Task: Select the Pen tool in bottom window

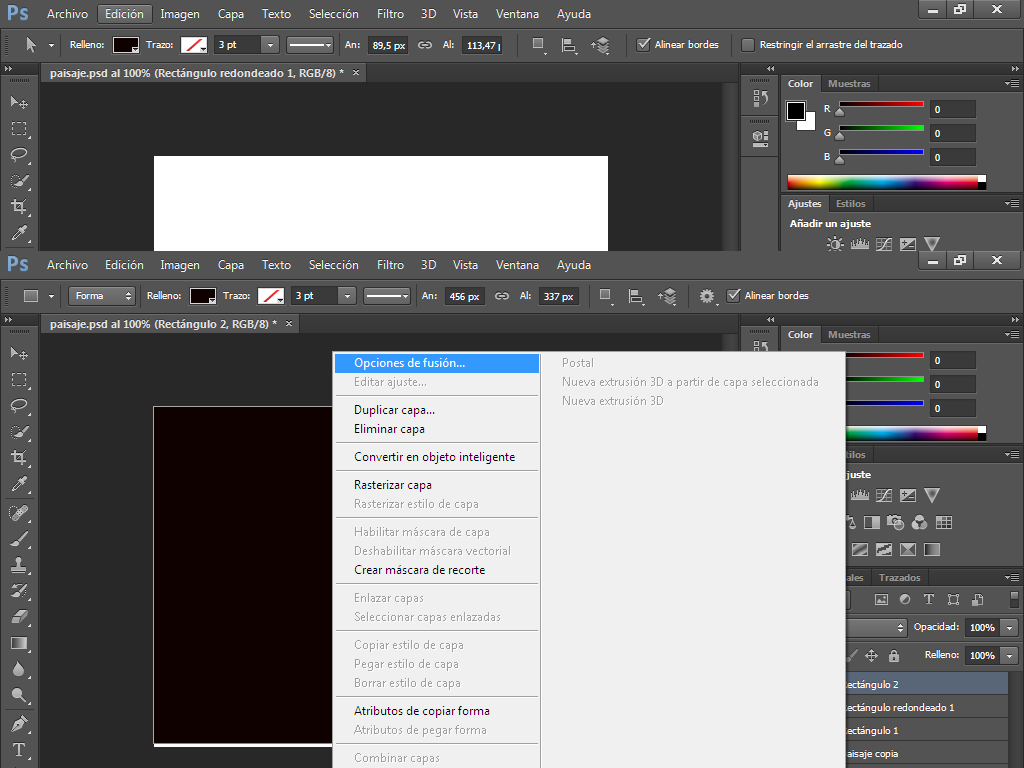Action: click(x=19, y=724)
